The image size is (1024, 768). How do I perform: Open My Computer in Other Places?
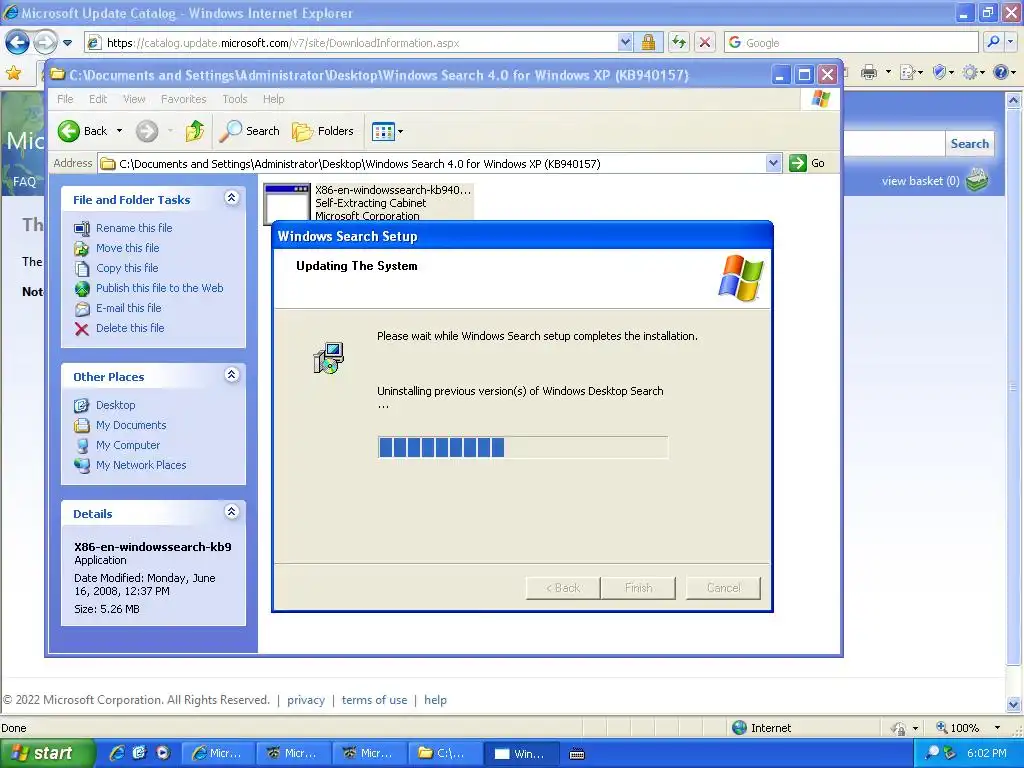[x=128, y=445]
